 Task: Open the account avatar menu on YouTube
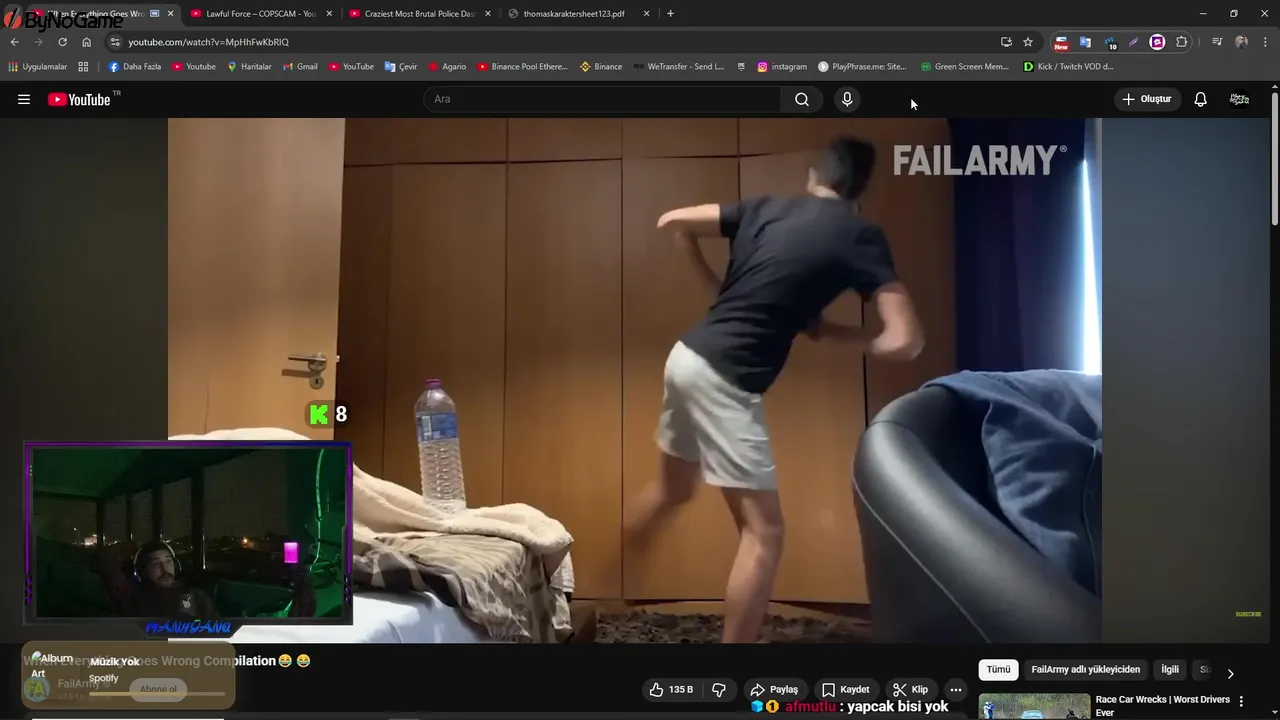tap(1239, 99)
